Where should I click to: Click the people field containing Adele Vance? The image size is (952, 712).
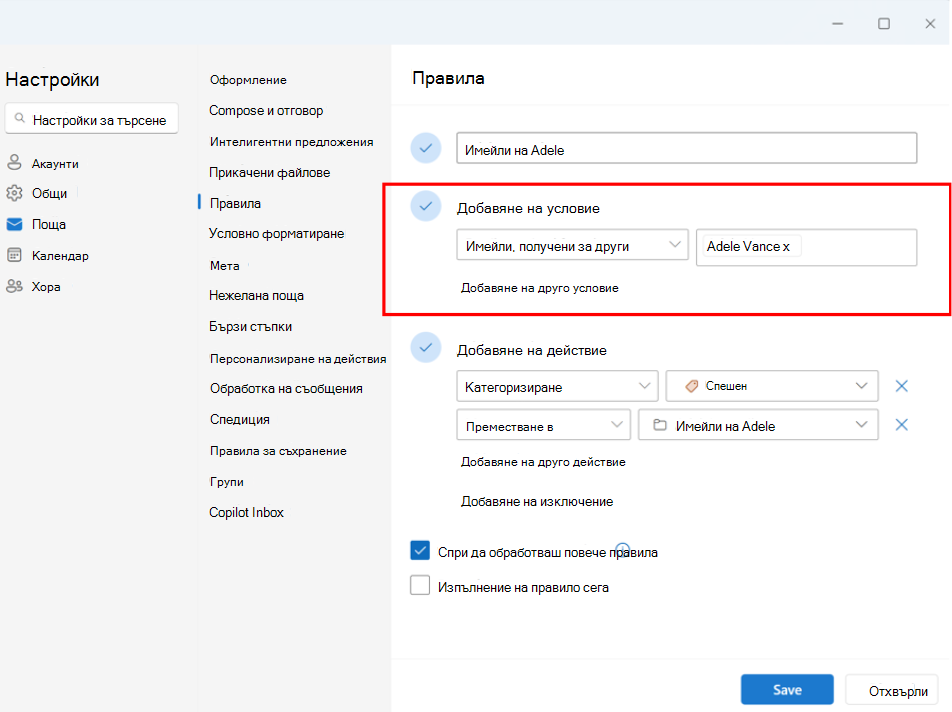coord(806,247)
